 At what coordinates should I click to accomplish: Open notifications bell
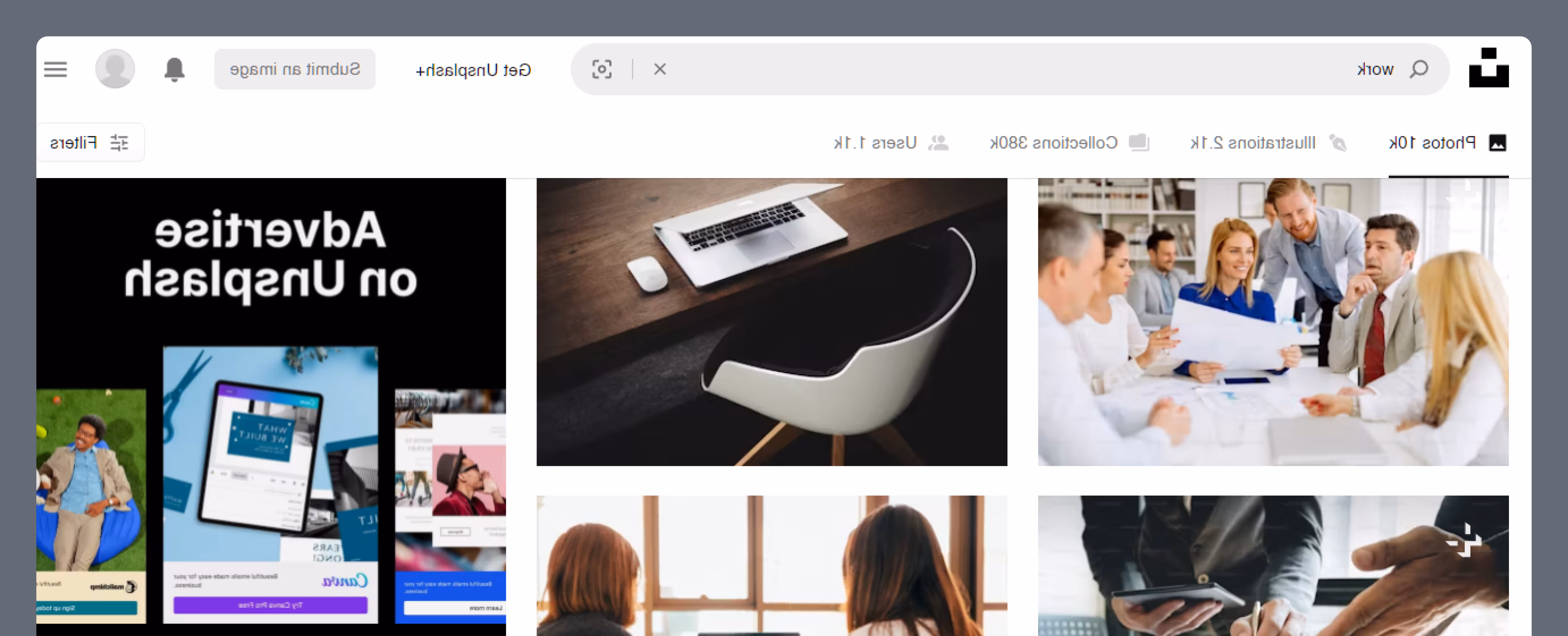point(175,69)
